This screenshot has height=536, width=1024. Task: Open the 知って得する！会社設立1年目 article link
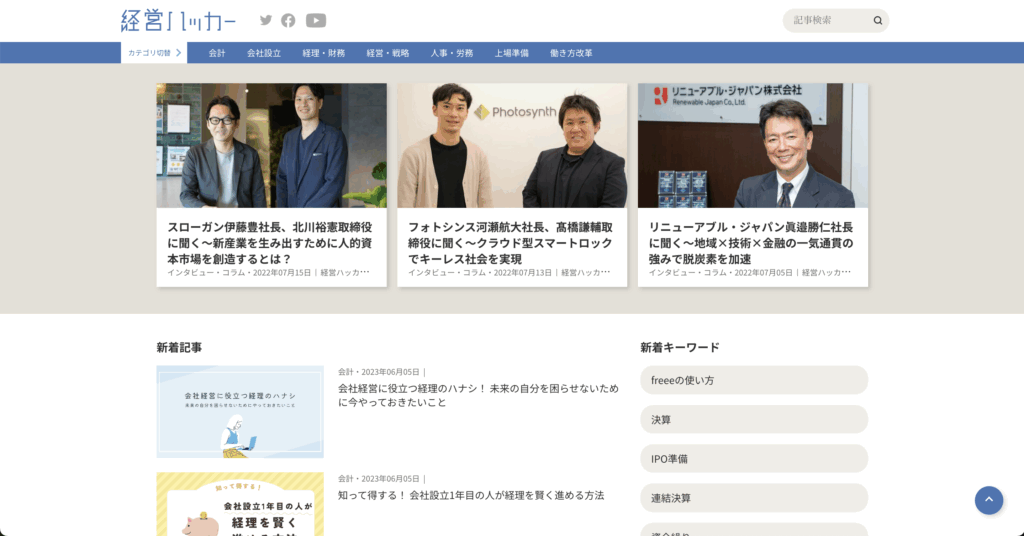tap(471, 496)
